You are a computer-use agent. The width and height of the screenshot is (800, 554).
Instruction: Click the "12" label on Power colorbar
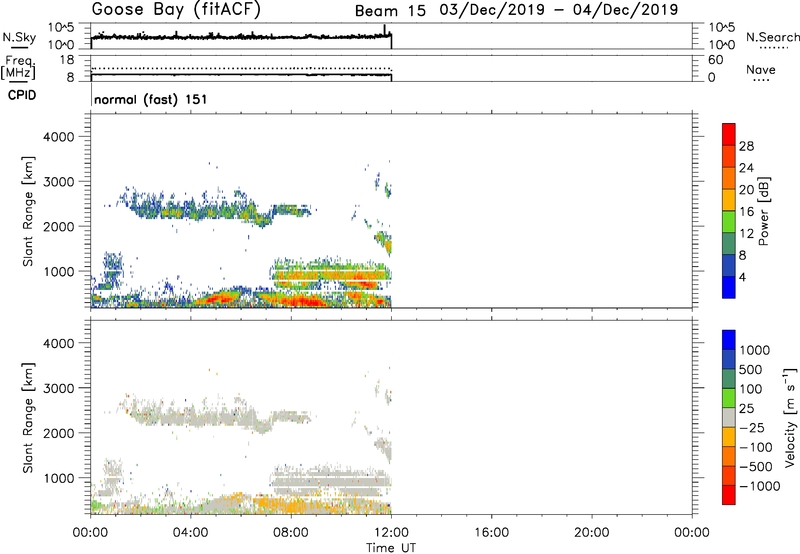click(746, 234)
